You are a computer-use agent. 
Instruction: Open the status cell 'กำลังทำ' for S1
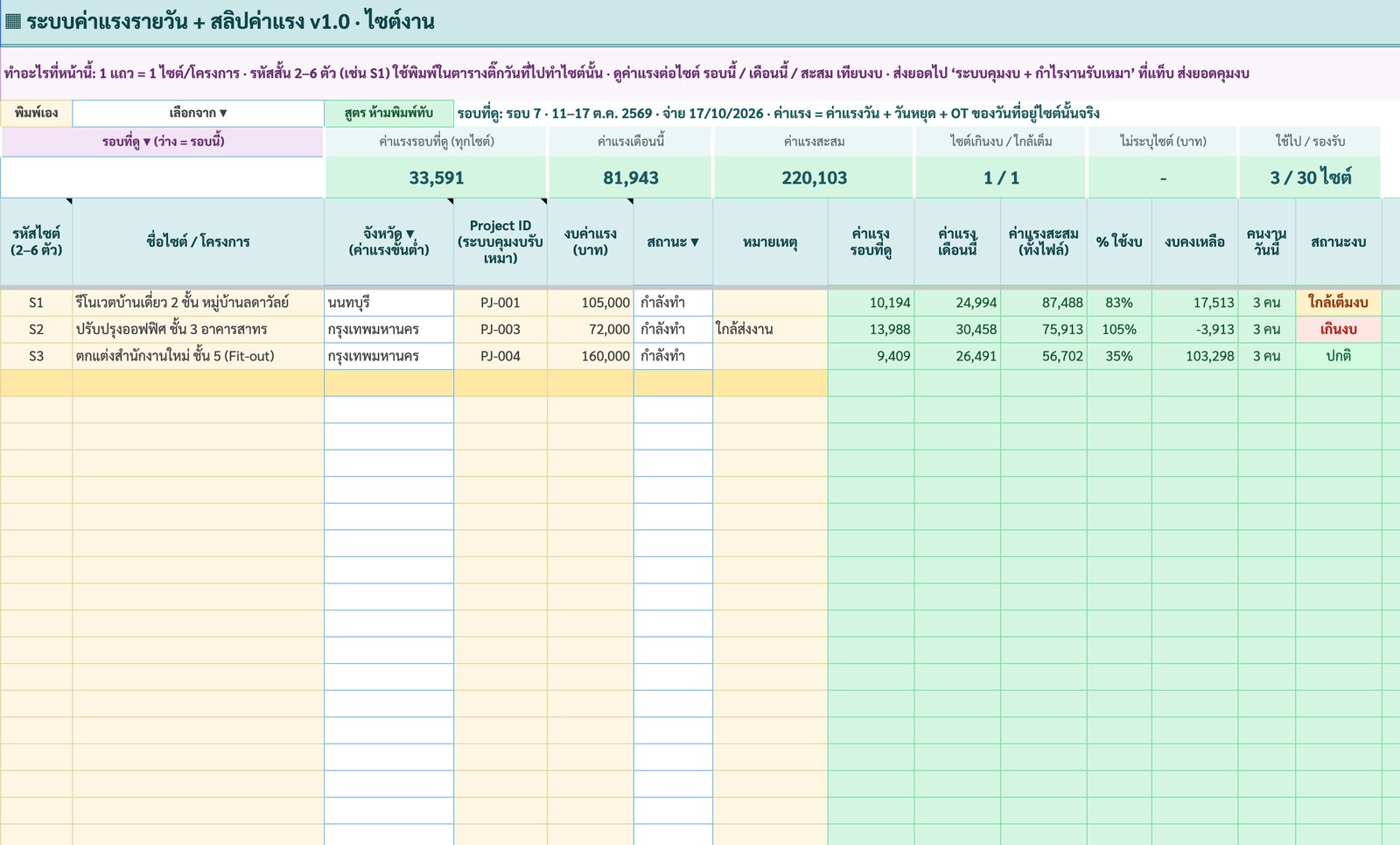coord(673,303)
